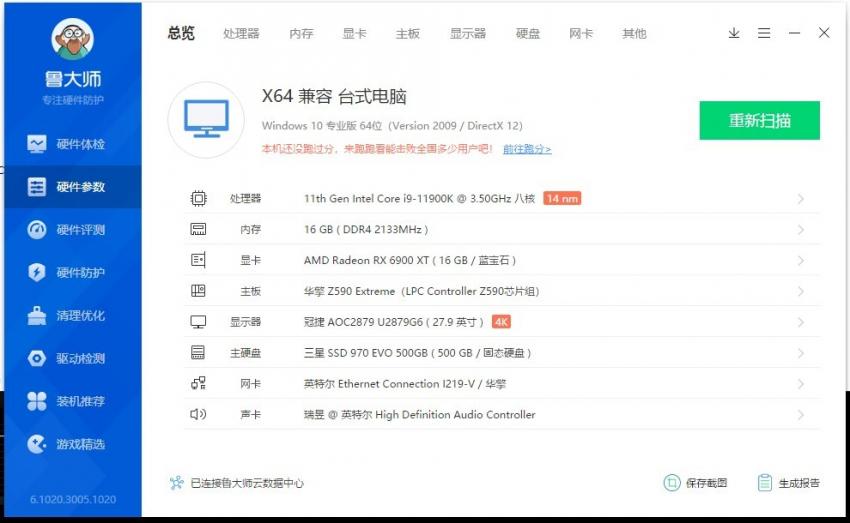Switch to the 主板 tab
Image resolution: width=850 pixels, height=523 pixels.
(408, 34)
